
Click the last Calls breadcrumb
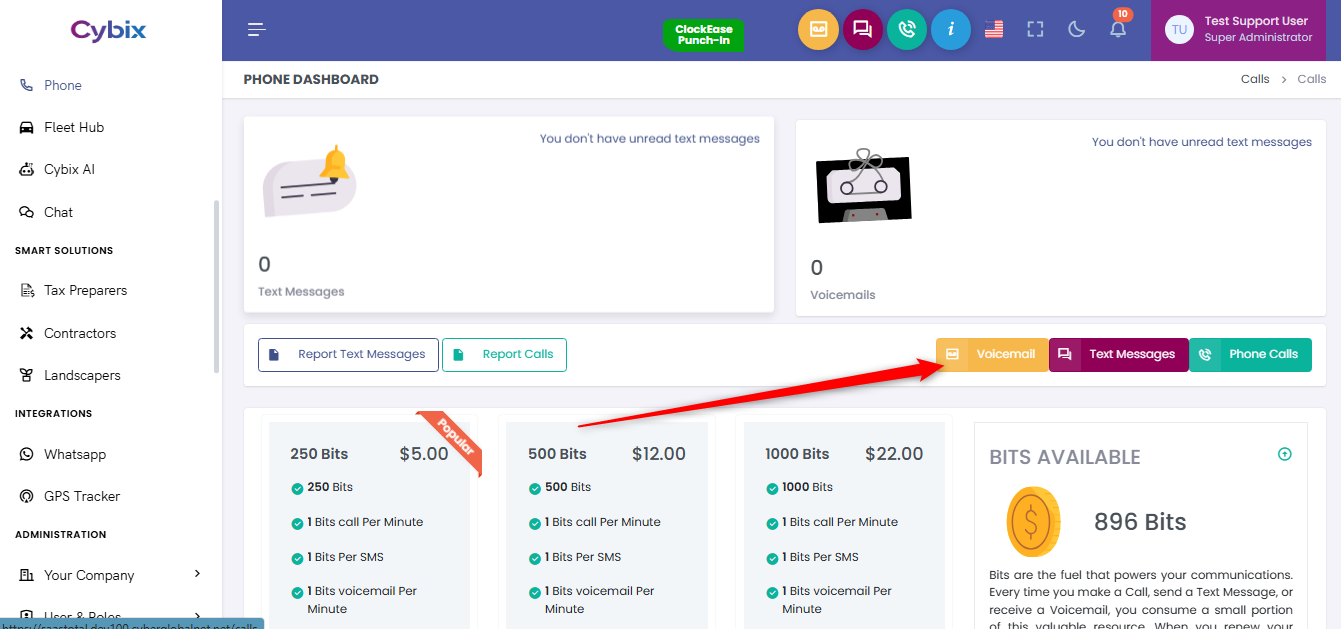(1312, 79)
